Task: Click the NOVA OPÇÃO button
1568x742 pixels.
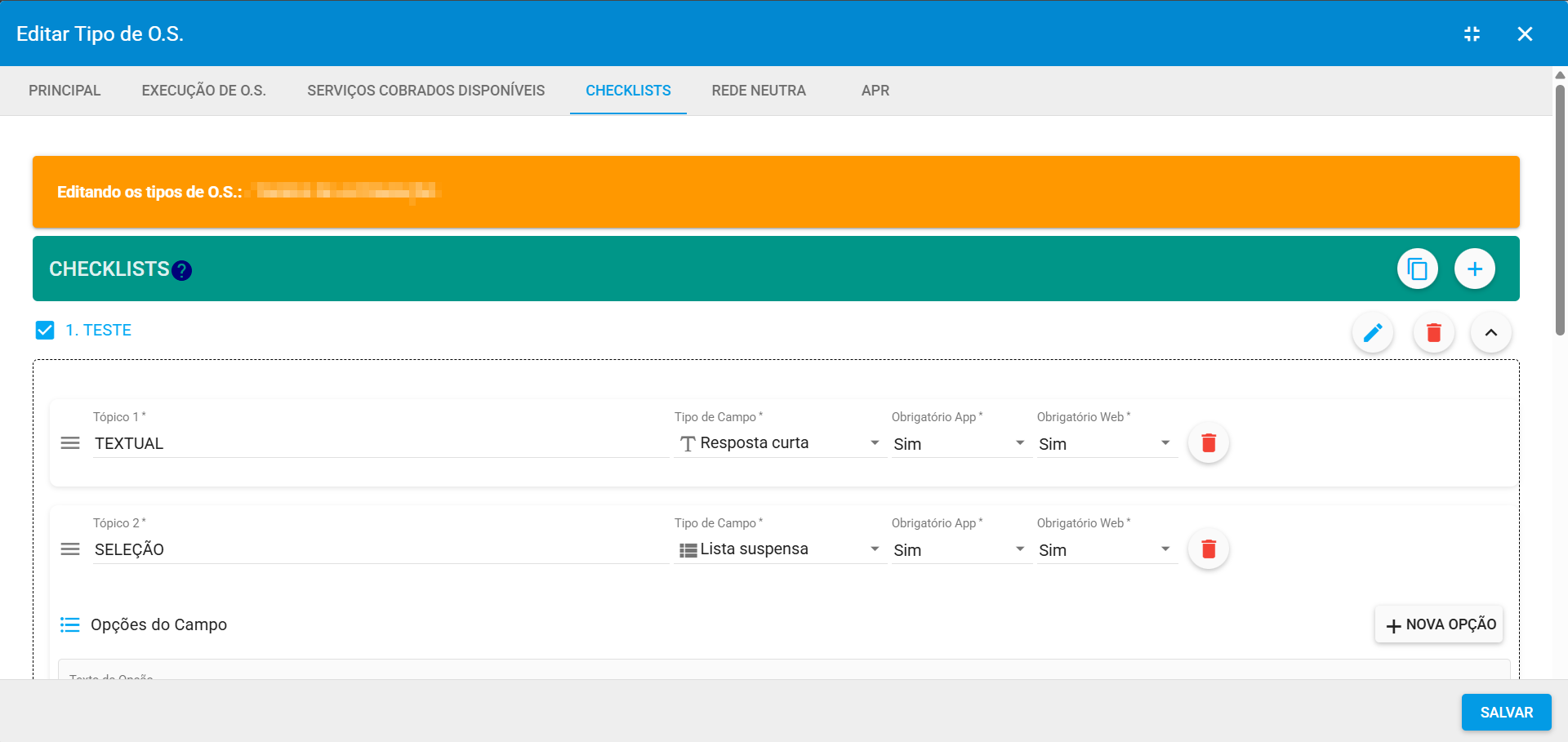Action: tap(1439, 624)
